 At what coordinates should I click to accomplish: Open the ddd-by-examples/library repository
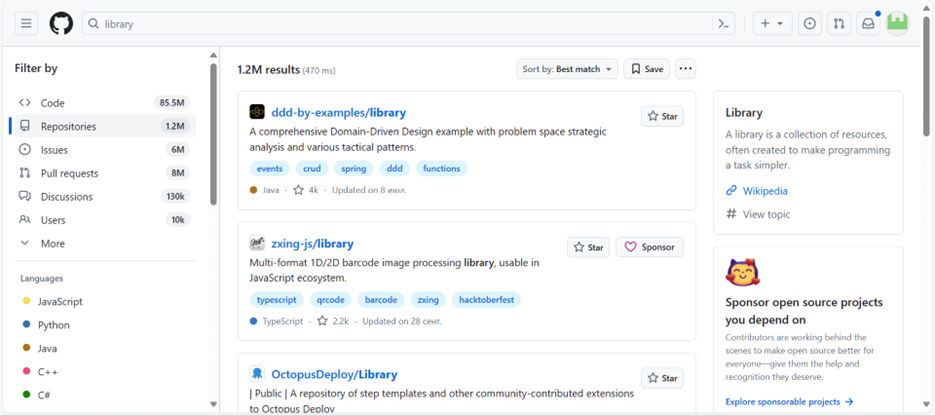point(338,112)
